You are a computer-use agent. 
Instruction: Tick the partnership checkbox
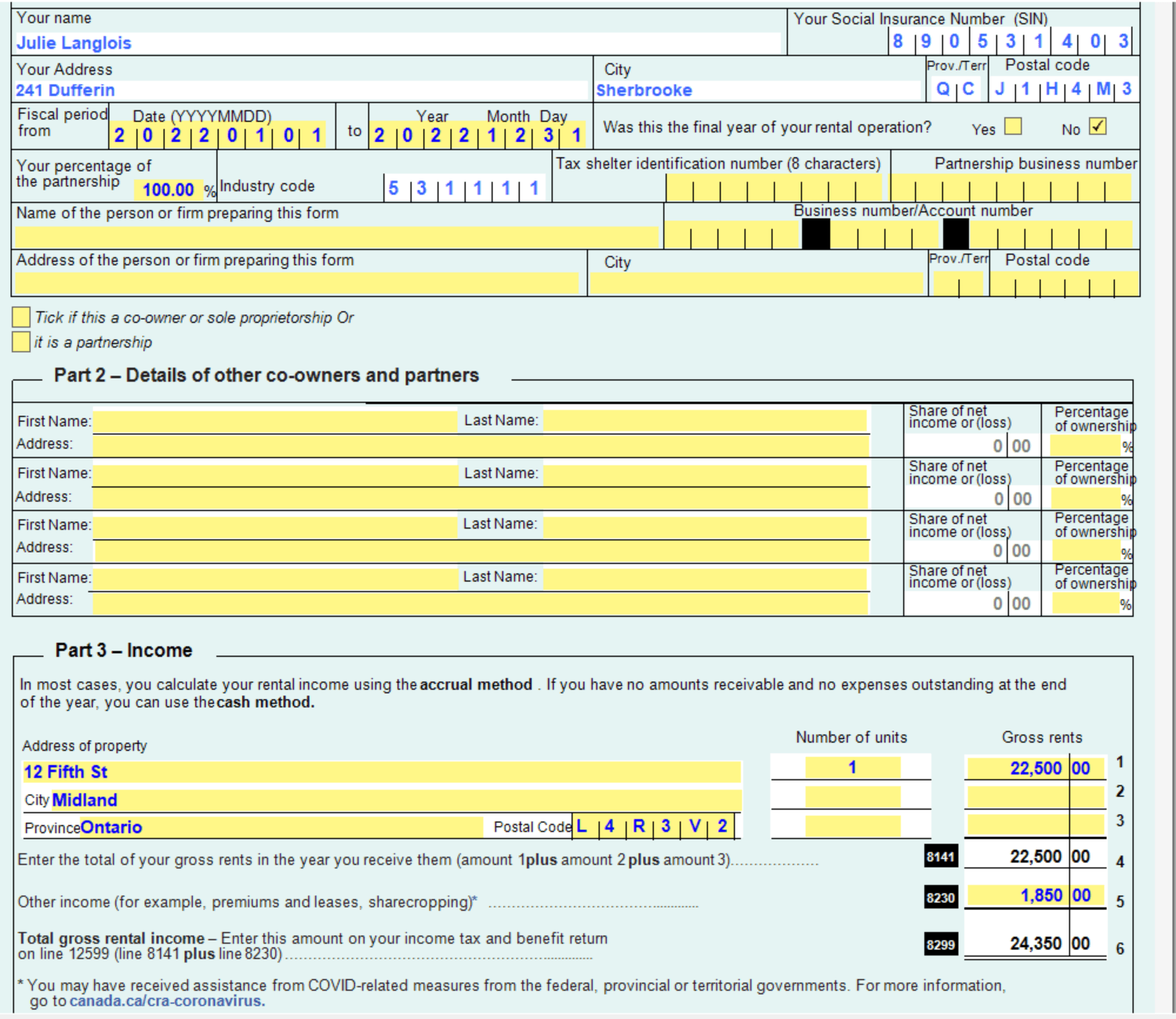(20, 342)
